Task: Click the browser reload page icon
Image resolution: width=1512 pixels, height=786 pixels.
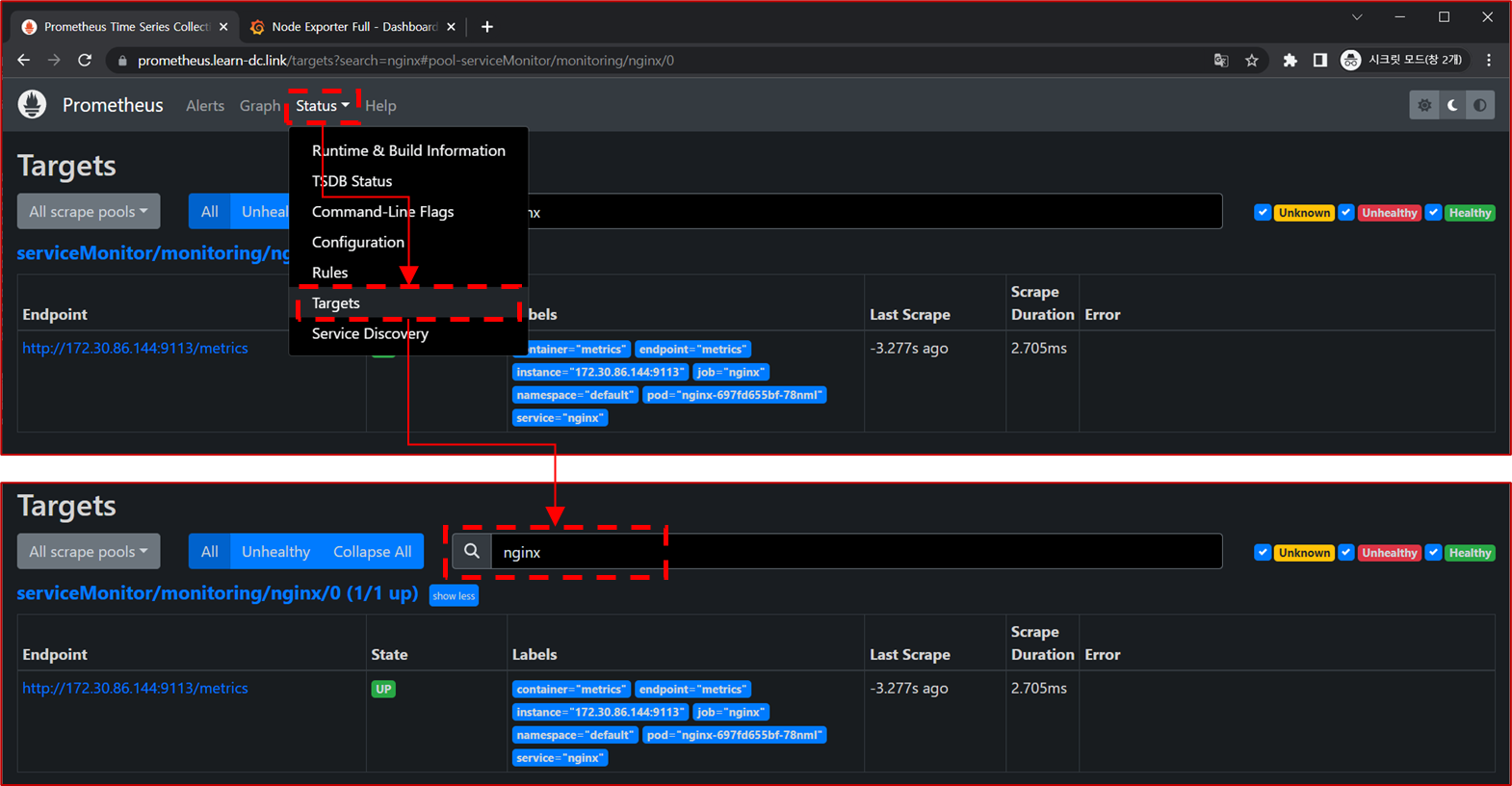Action: (x=85, y=60)
